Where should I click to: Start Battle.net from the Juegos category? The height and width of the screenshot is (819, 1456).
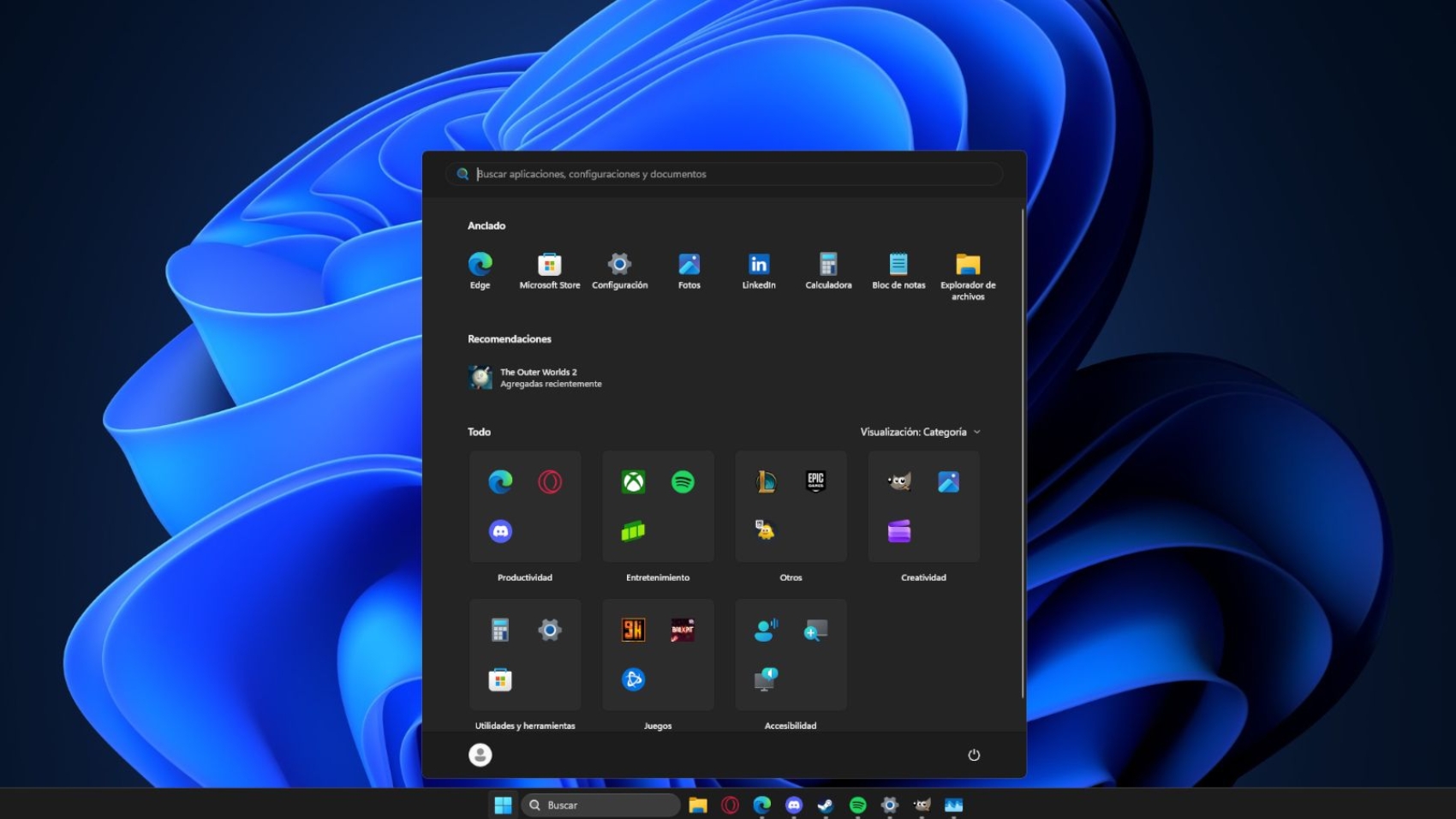632,679
